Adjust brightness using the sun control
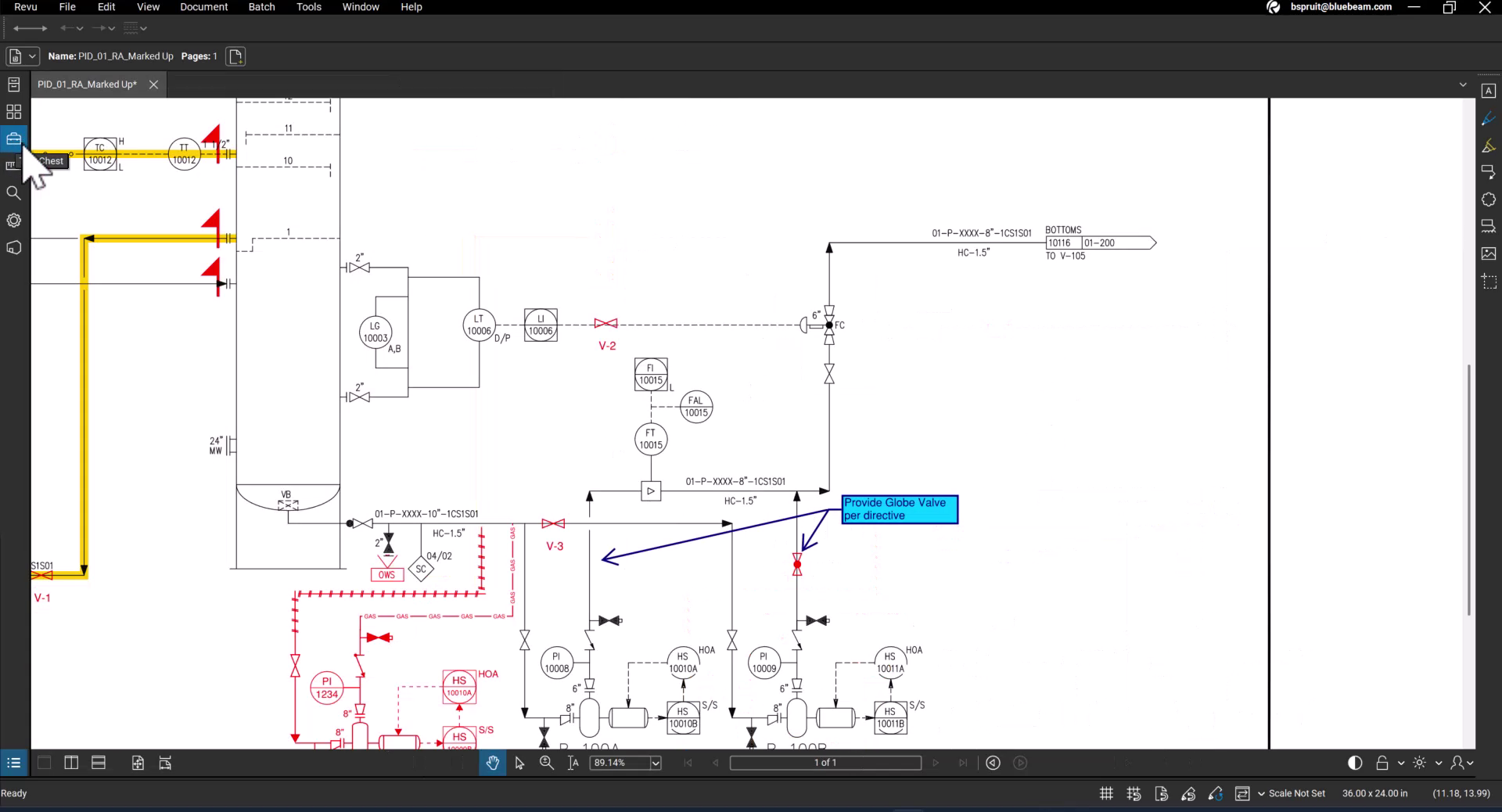The height and width of the screenshot is (812, 1502). point(1420,763)
